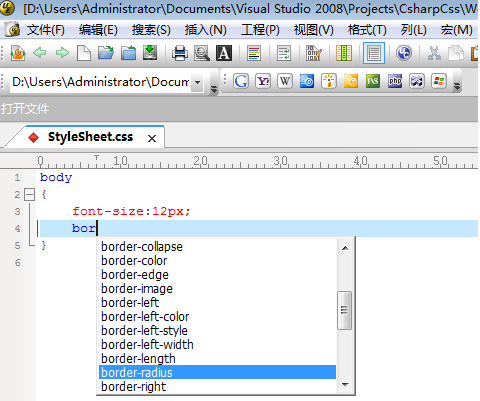Image resolution: width=480 pixels, height=401 pixels.
Task: Choose border-edge suggestion
Action: coord(217,275)
